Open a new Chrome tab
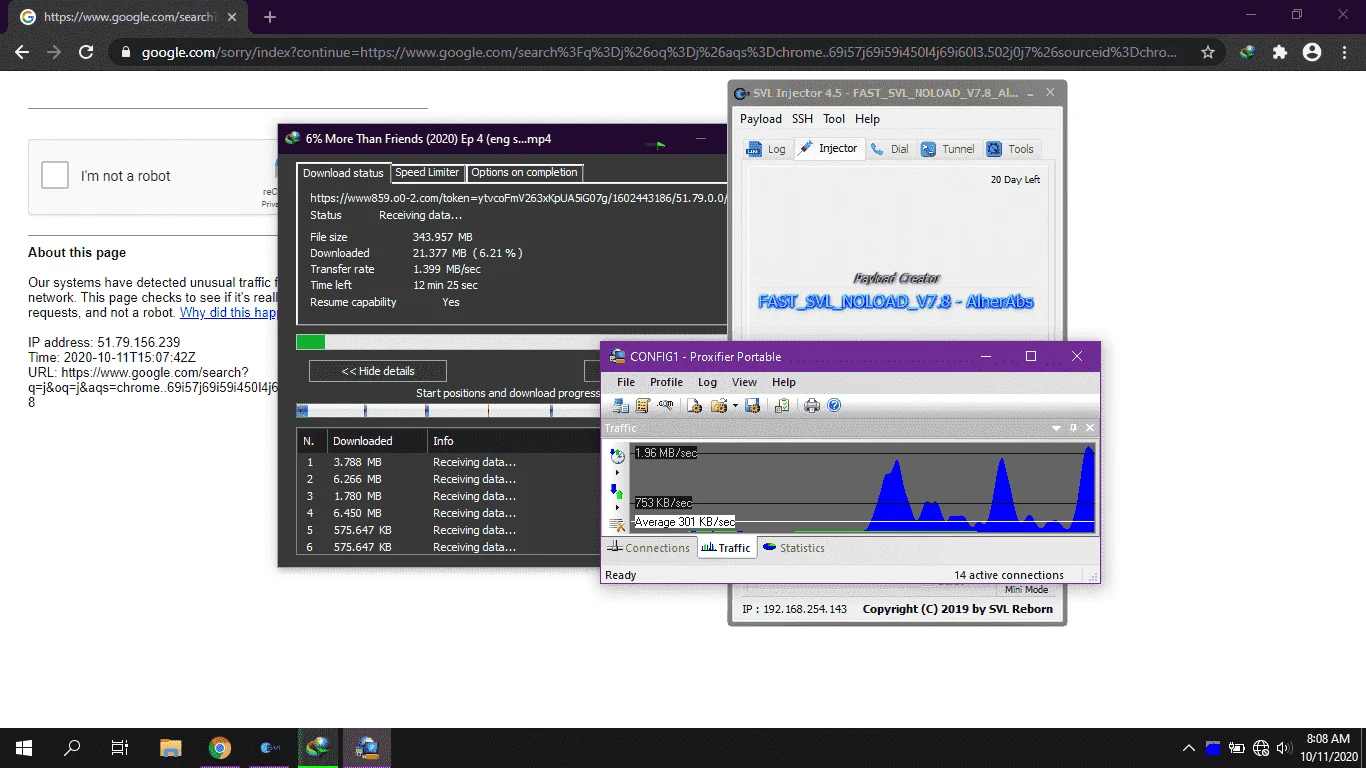Viewport: 1366px width, 768px height. (x=270, y=17)
